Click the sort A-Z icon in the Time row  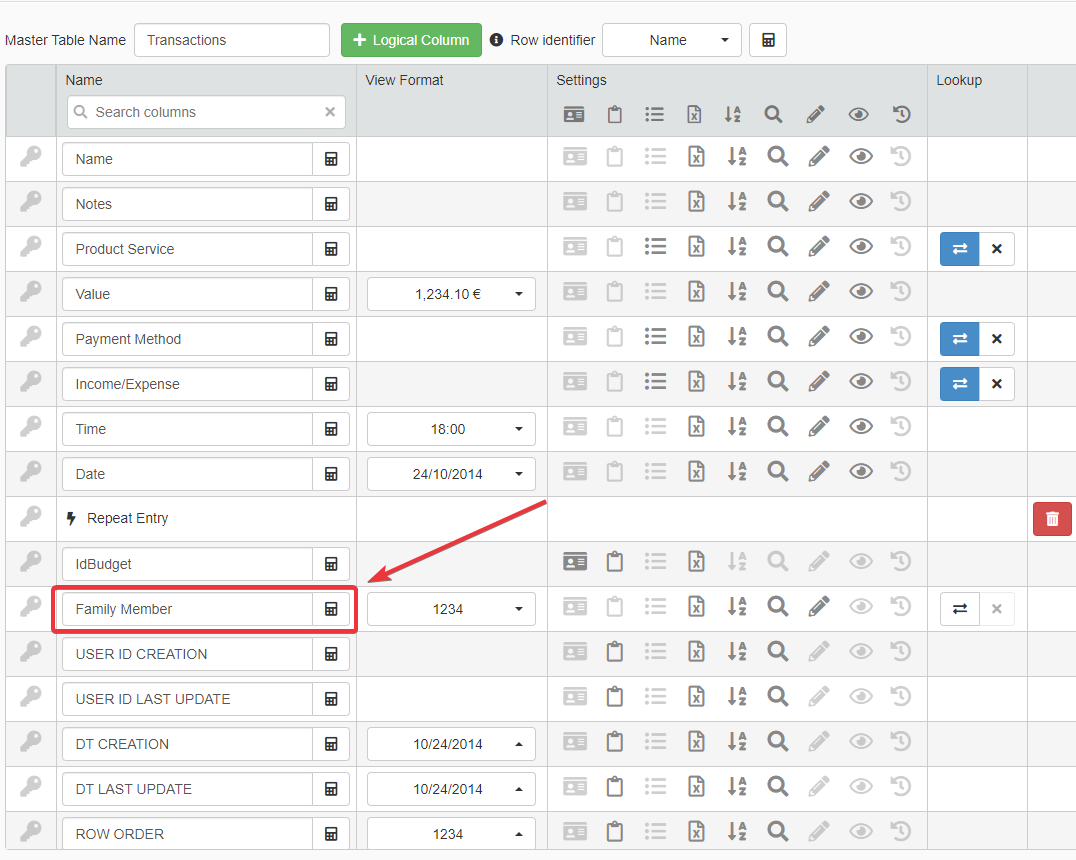coord(736,427)
